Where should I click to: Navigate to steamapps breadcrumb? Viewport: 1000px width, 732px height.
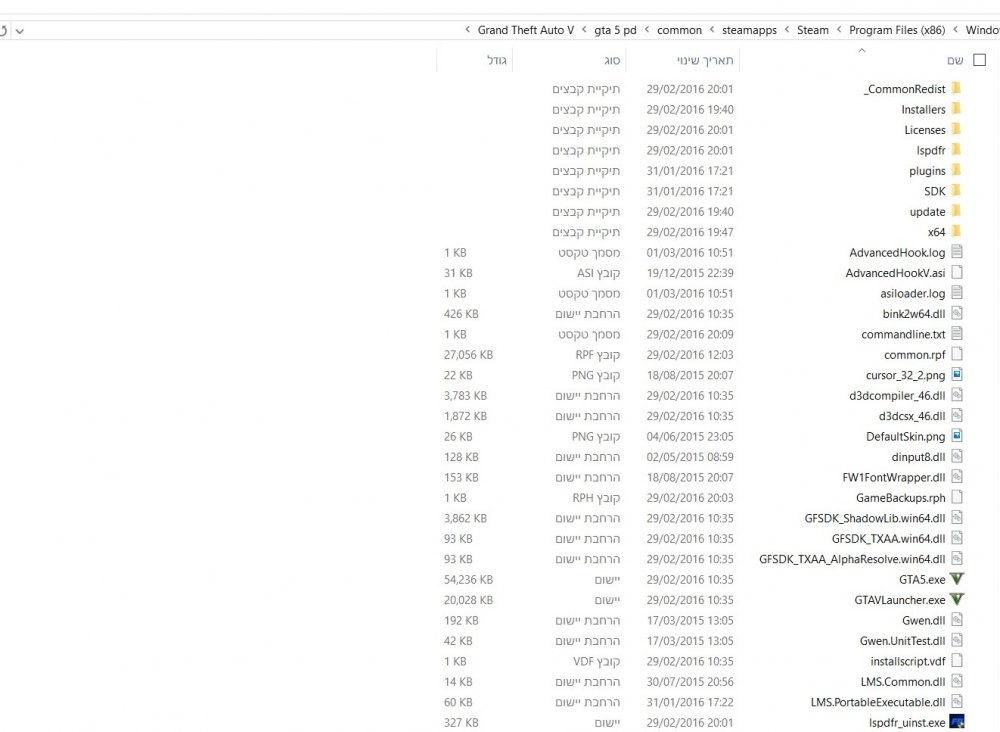click(x=749, y=30)
